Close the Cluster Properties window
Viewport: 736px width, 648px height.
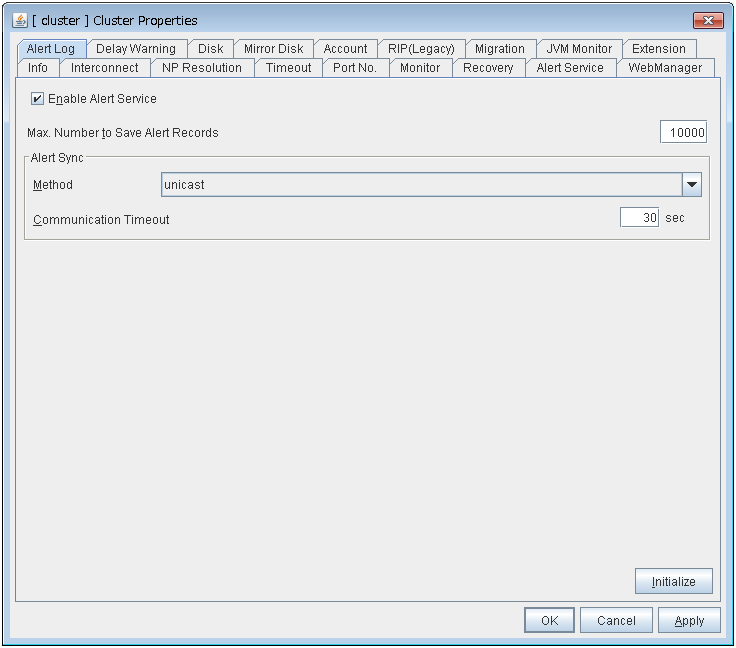pos(708,20)
